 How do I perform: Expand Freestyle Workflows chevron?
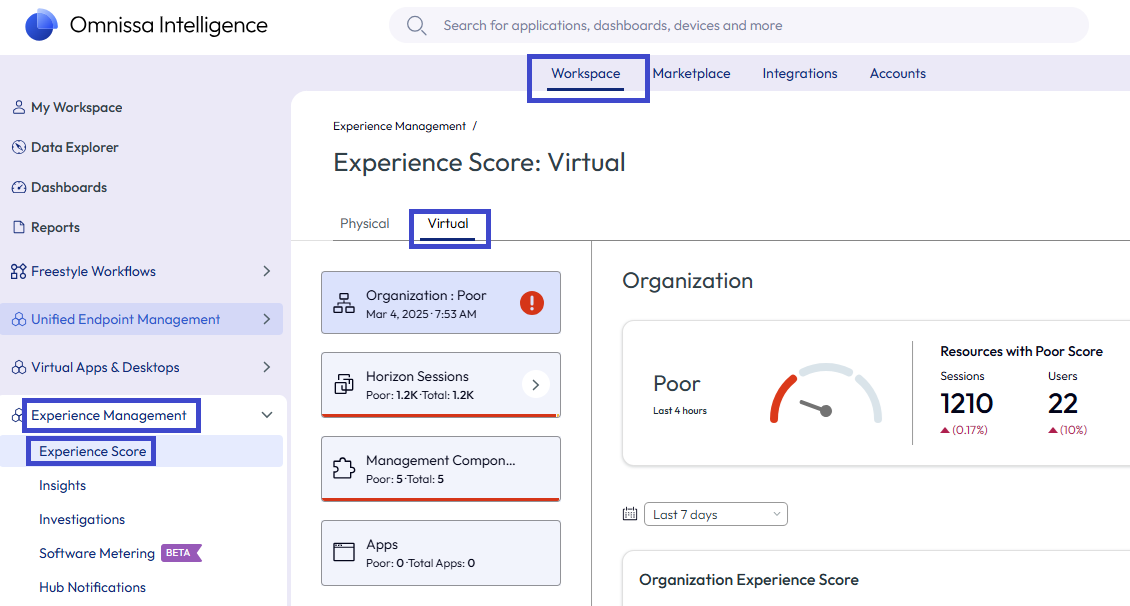coord(267,271)
